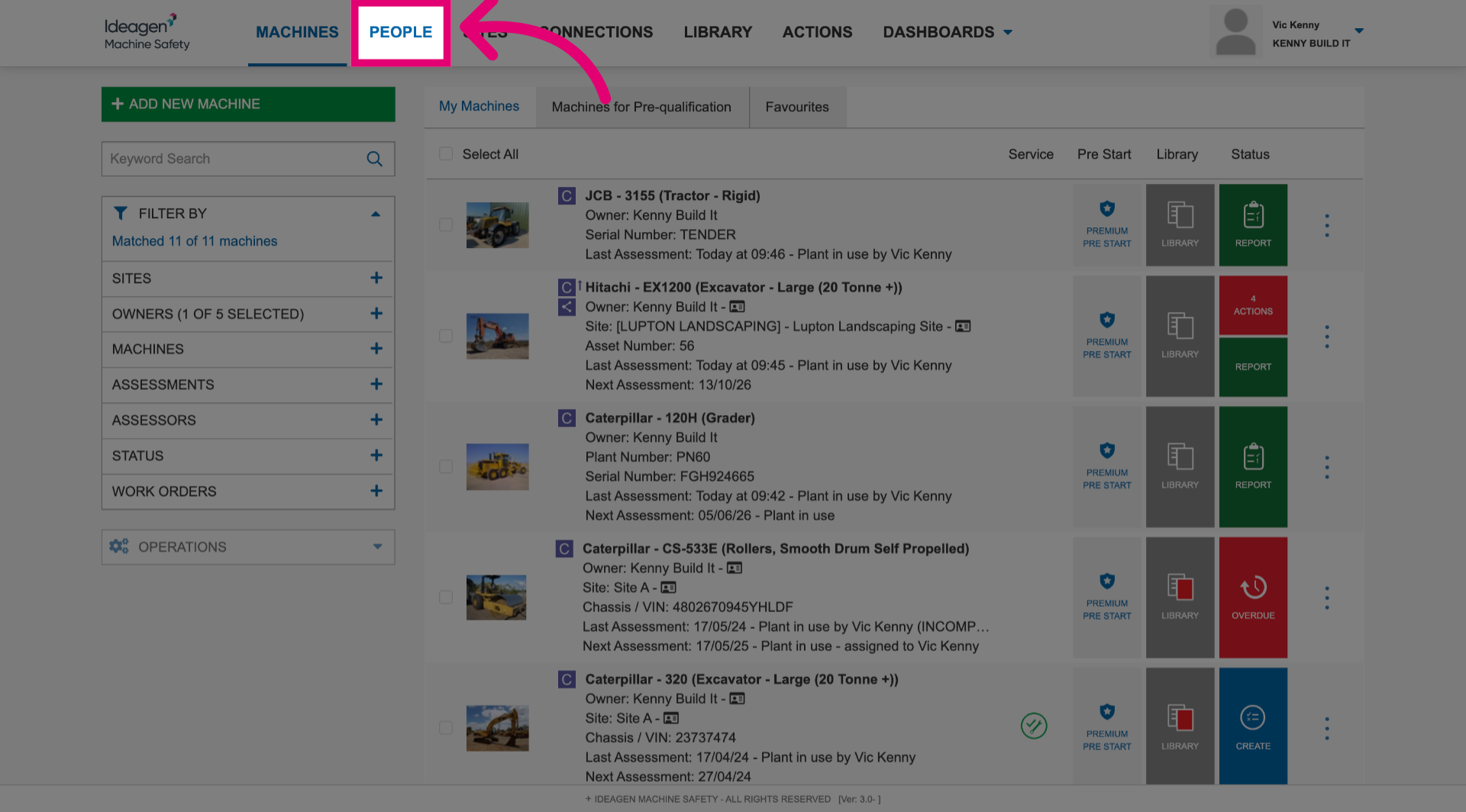Screen dimensions: 1466x812
Task: Click the Site A contact card icon for CS-533E
Action: pyautogui.click(x=668, y=588)
